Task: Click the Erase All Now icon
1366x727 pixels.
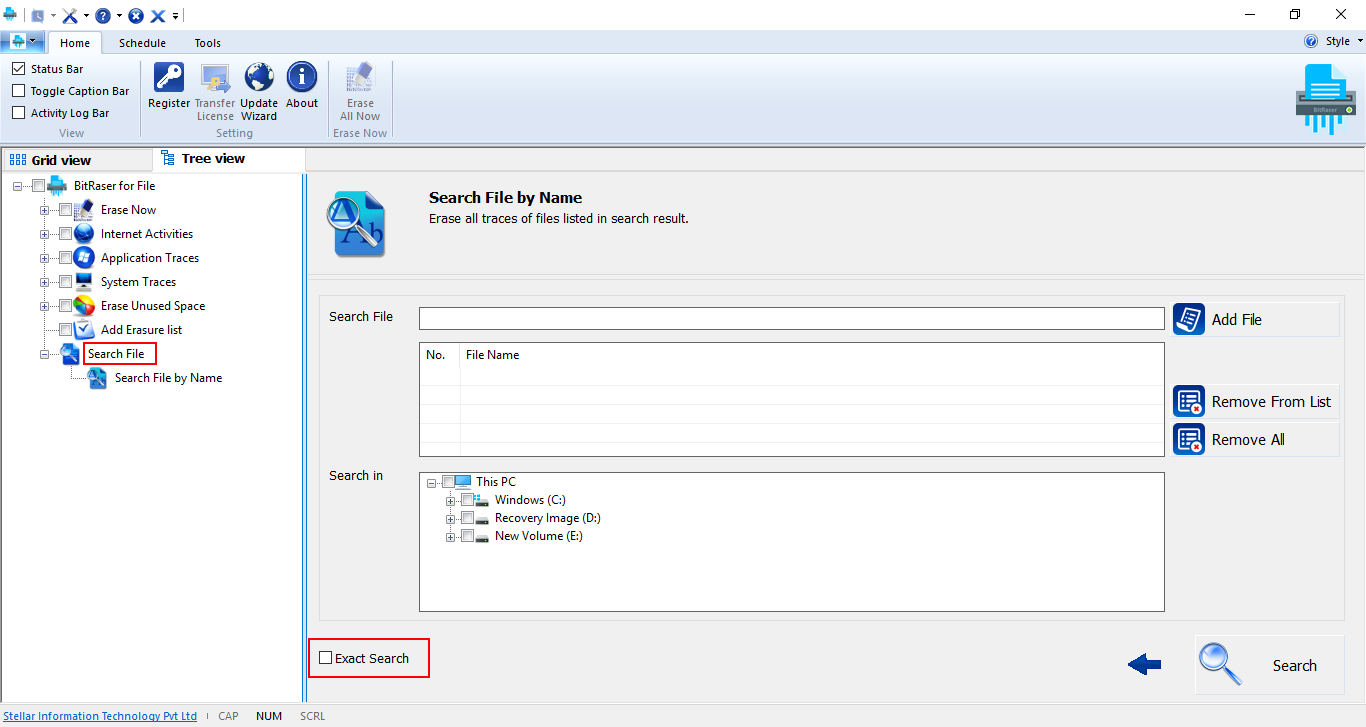Action: point(360,78)
